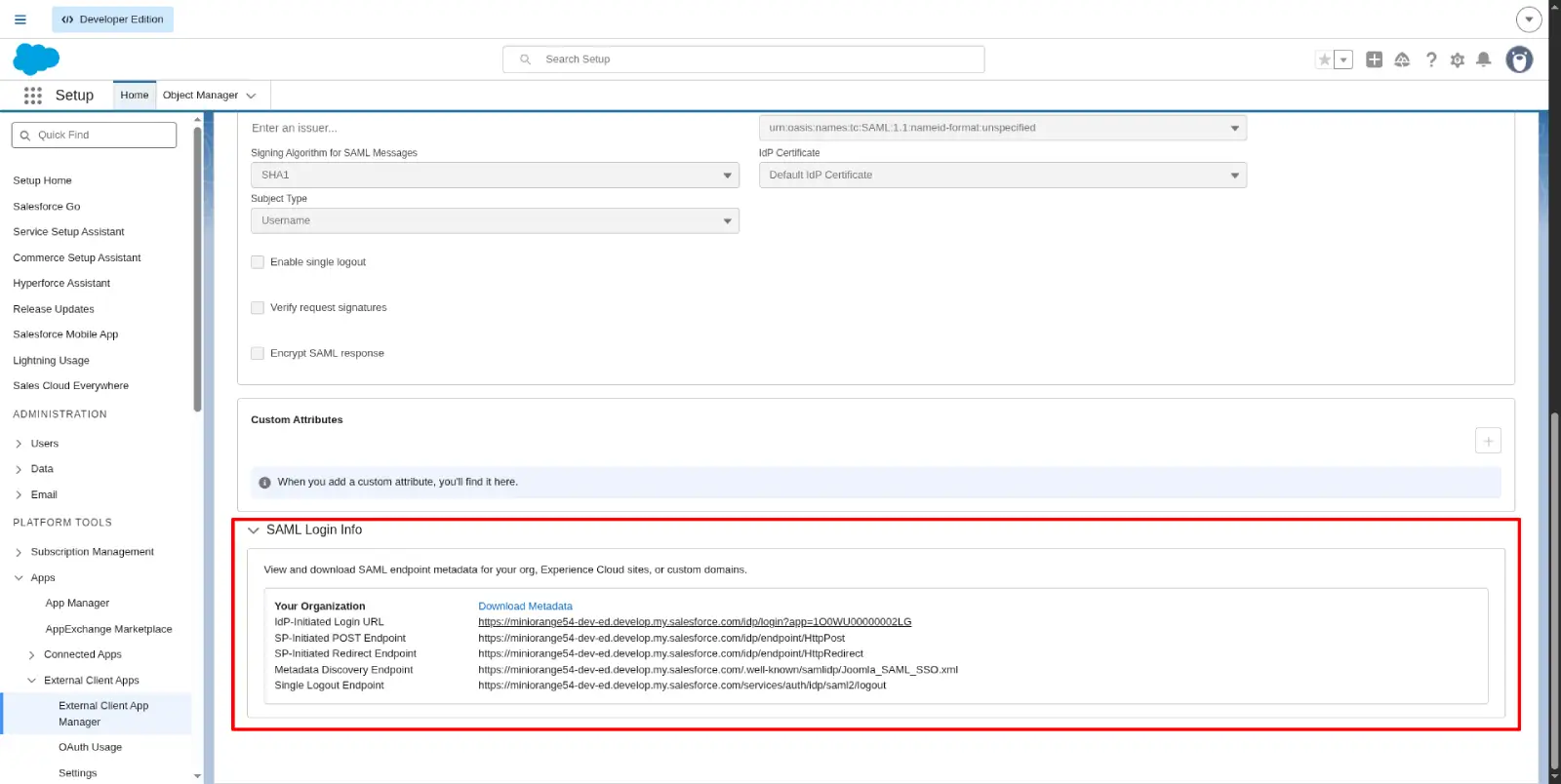
Task: Click the main page vertical scrollbar
Action: click(x=1555, y=592)
